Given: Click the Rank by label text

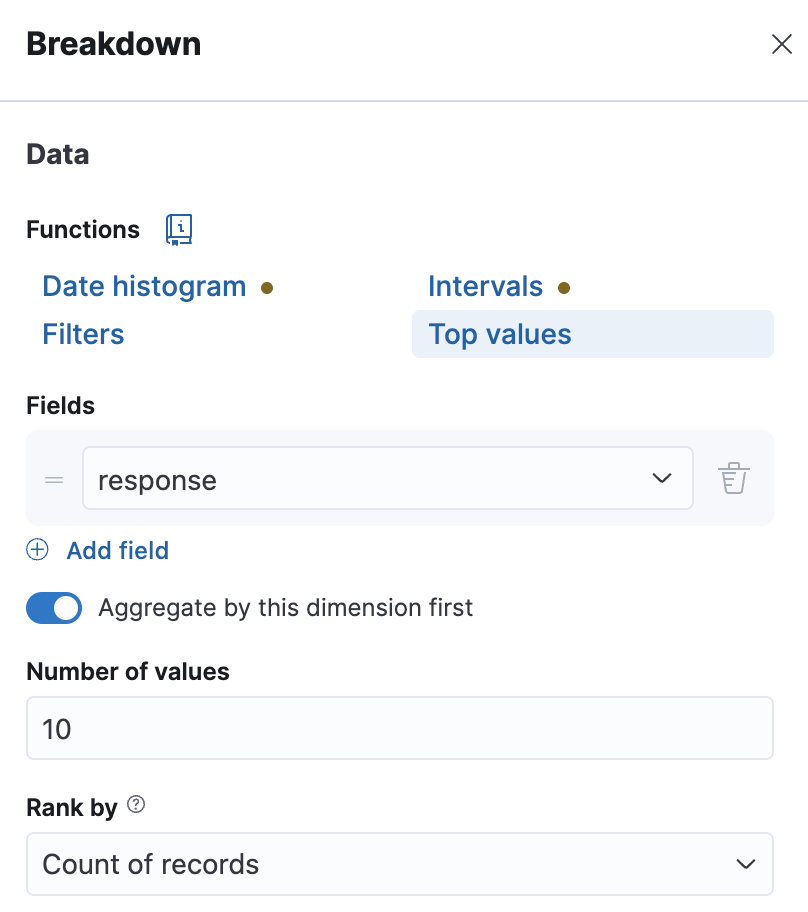Looking at the screenshot, I should point(72,807).
